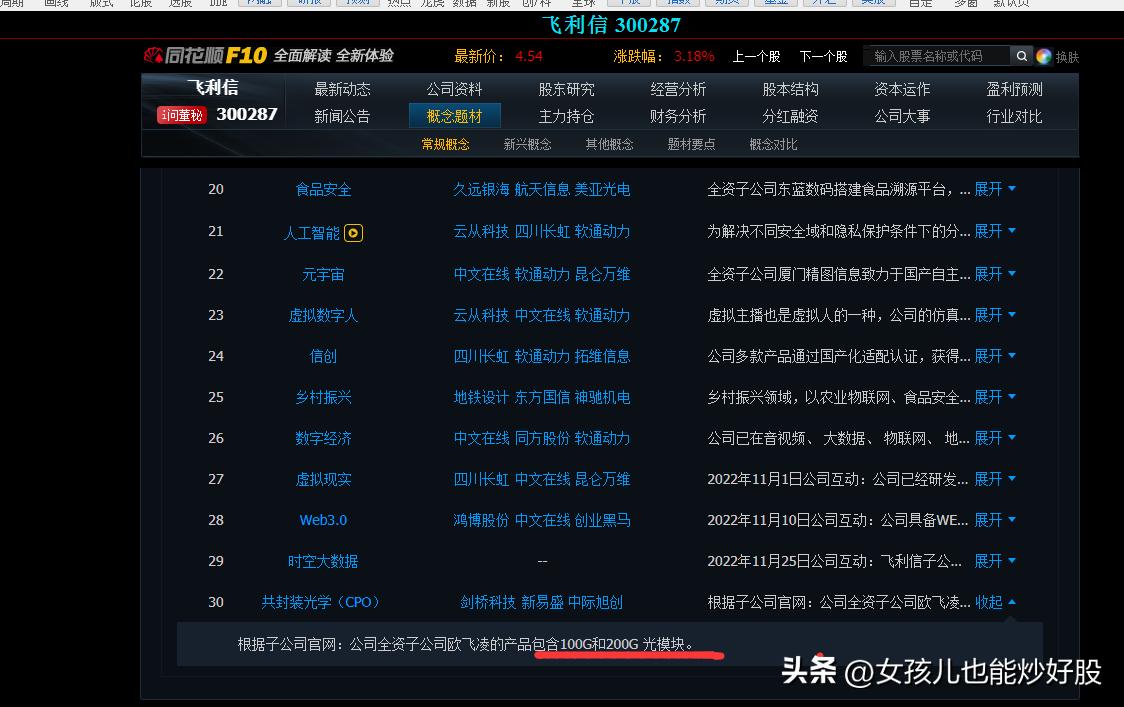Switch to the 其他概念 sub-tab
This screenshot has width=1124, height=707.
coord(609,144)
